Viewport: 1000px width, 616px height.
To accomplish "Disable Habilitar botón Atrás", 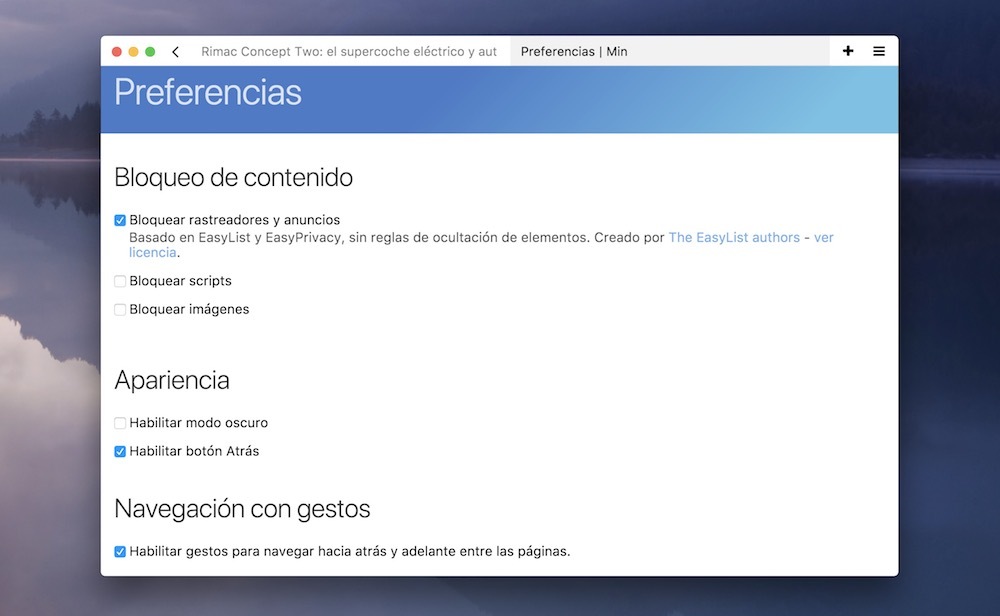I will coord(120,450).
